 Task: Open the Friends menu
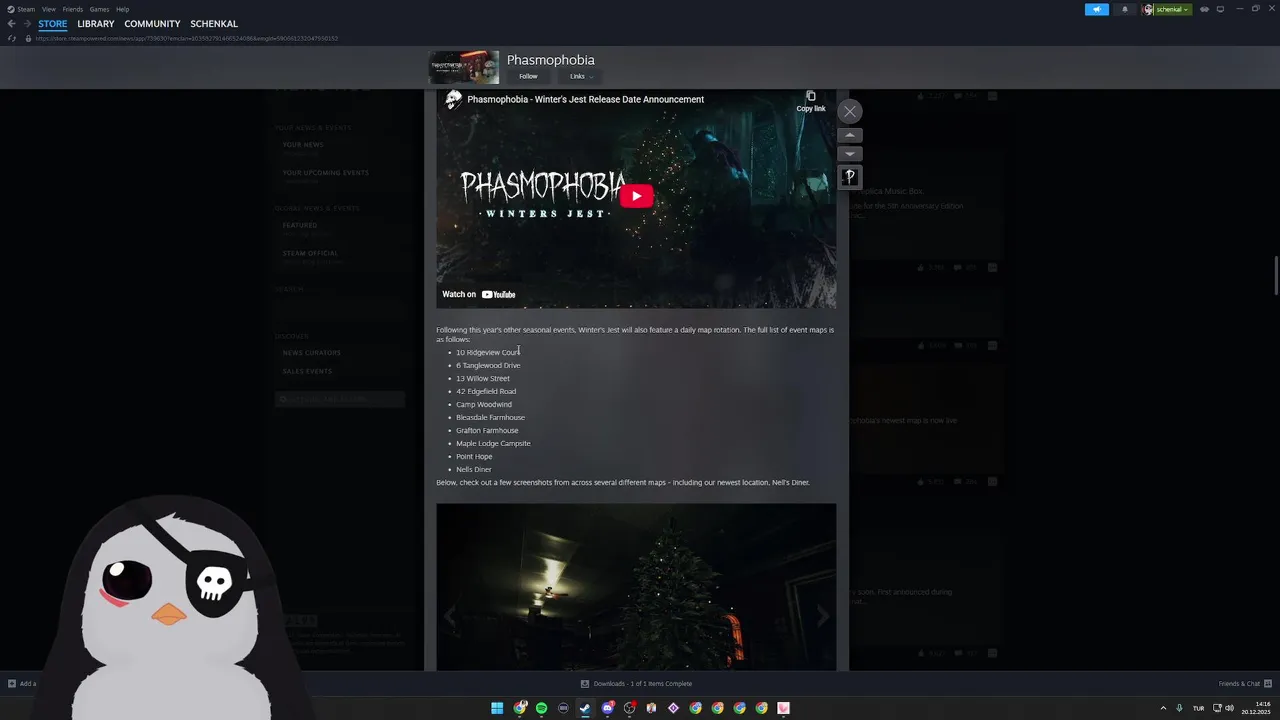[x=73, y=9]
